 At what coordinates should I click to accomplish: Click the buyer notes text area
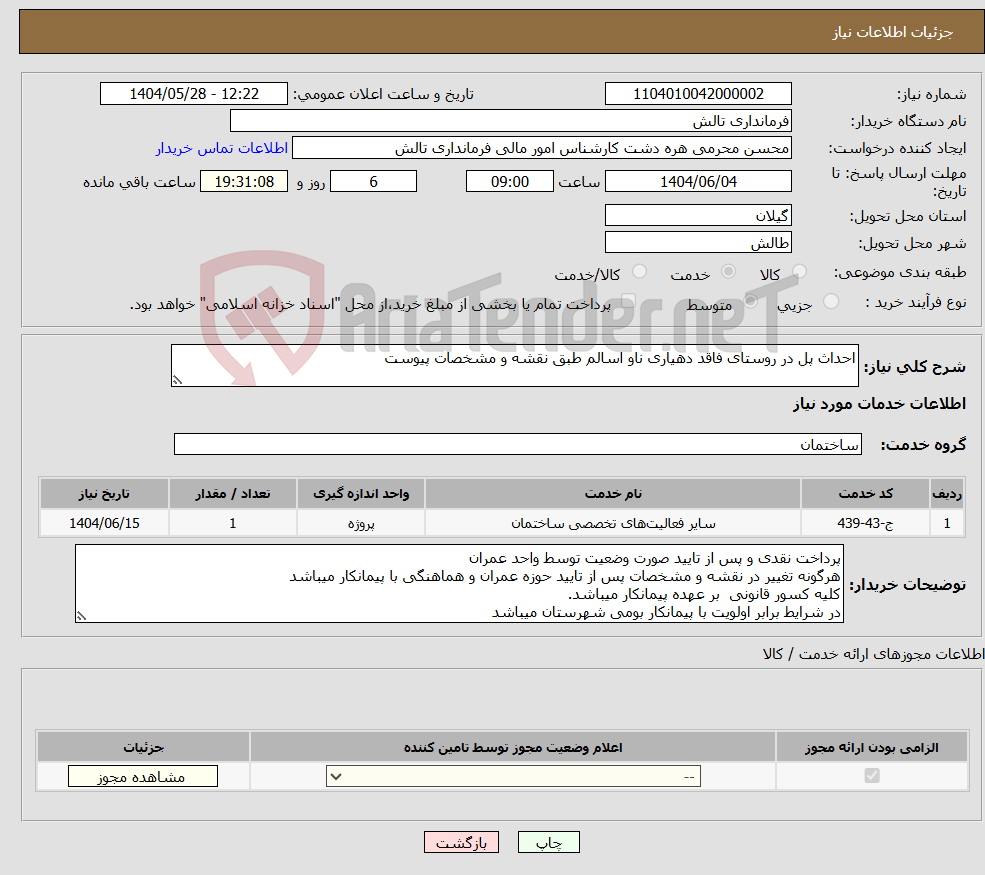click(459, 584)
